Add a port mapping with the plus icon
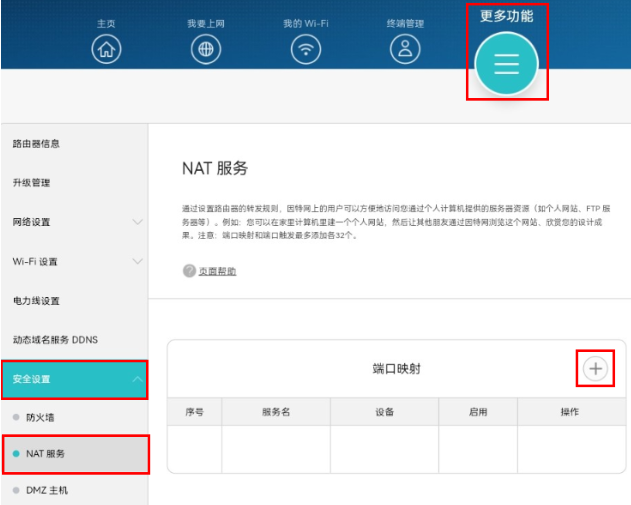The image size is (631, 505). (x=596, y=369)
